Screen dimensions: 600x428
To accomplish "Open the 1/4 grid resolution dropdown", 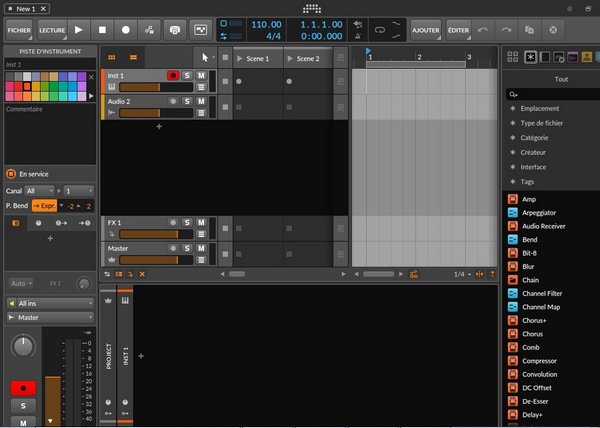I will pyautogui.click(x=462, y=274).
